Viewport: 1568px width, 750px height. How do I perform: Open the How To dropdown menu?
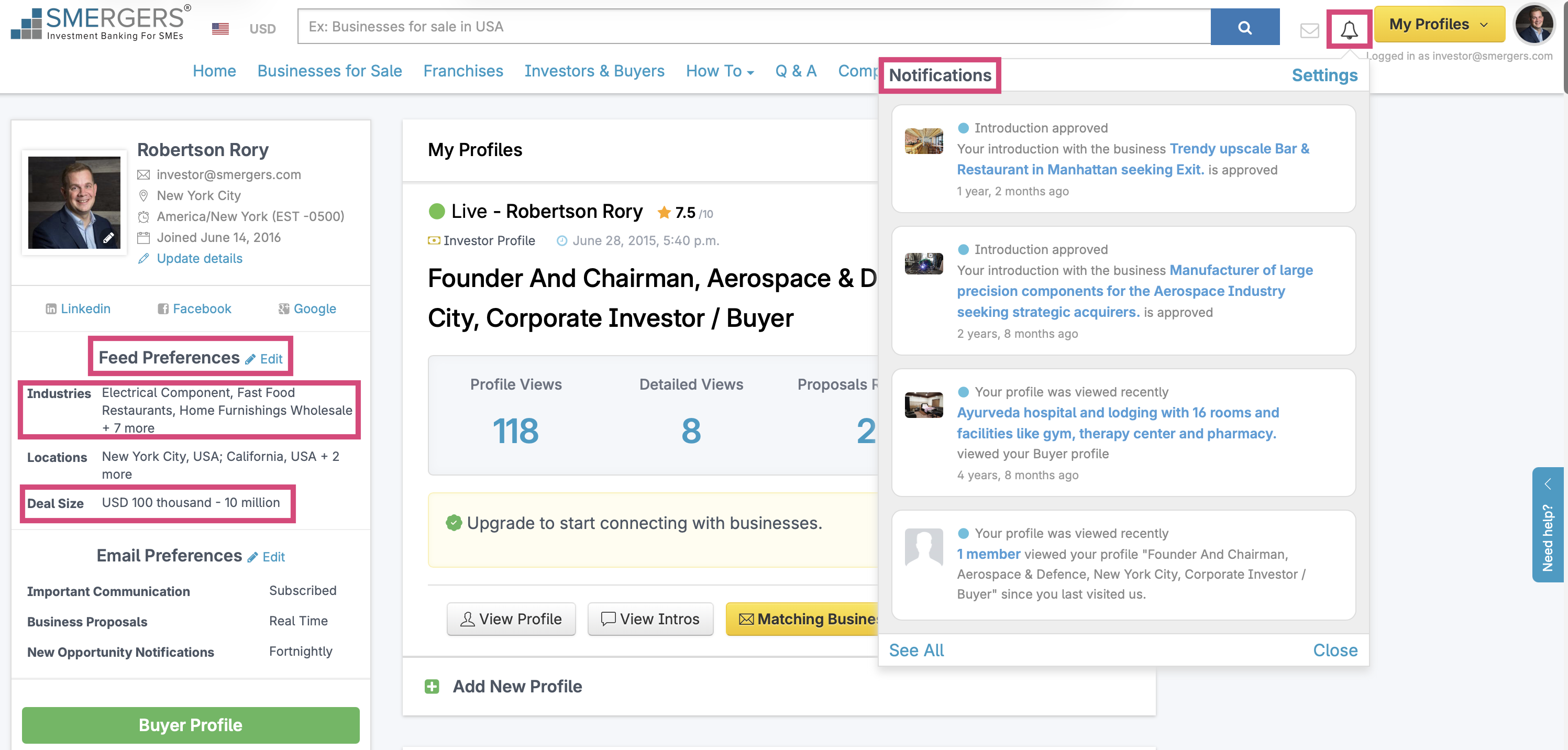tap(720, 71)
